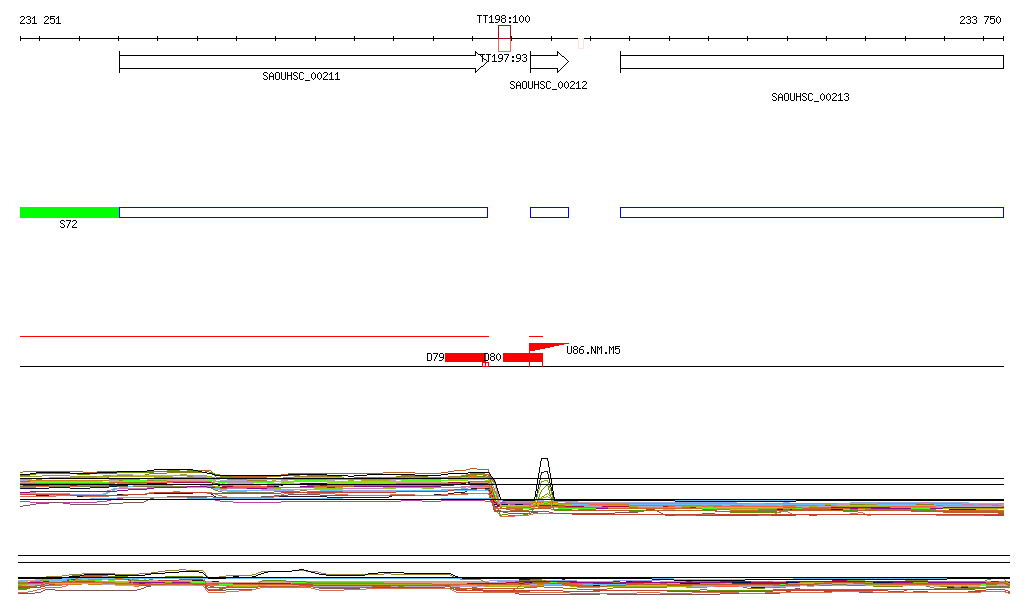Screen dimensions: 1024x611
Task: Click the small pale marker right of TT198:100
Action: (x=581, y=43)
